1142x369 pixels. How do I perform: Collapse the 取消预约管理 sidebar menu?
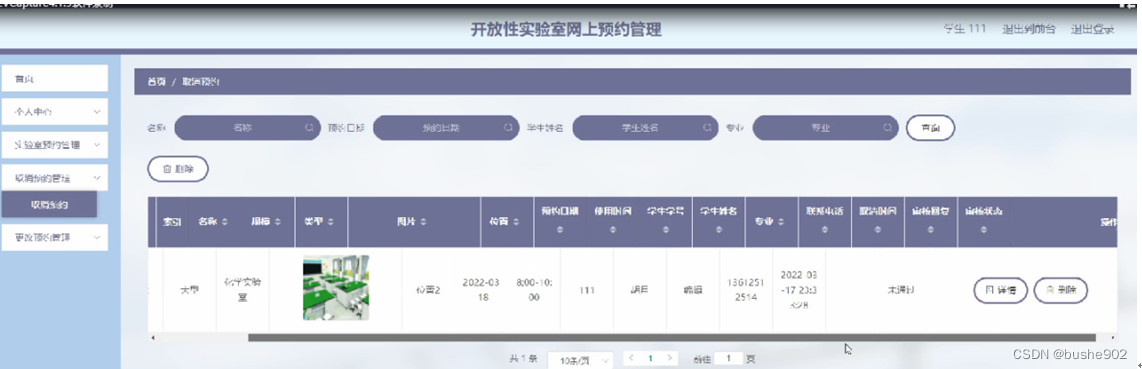point(55,178)
